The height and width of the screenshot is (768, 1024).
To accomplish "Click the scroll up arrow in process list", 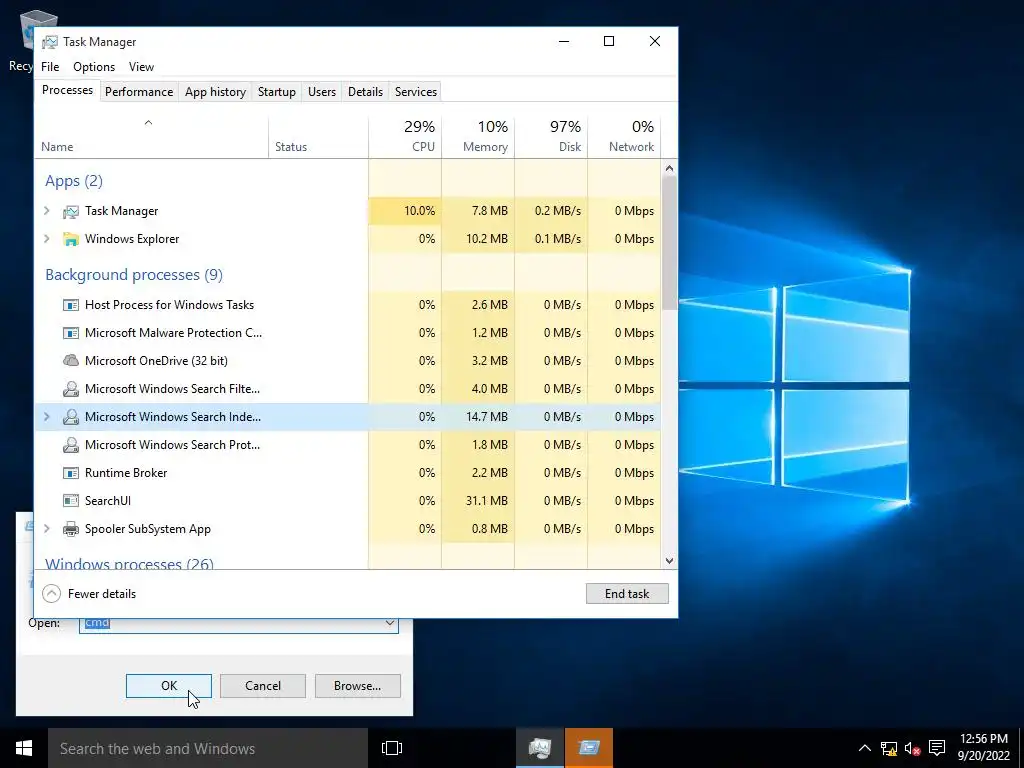I will point(669,168).
